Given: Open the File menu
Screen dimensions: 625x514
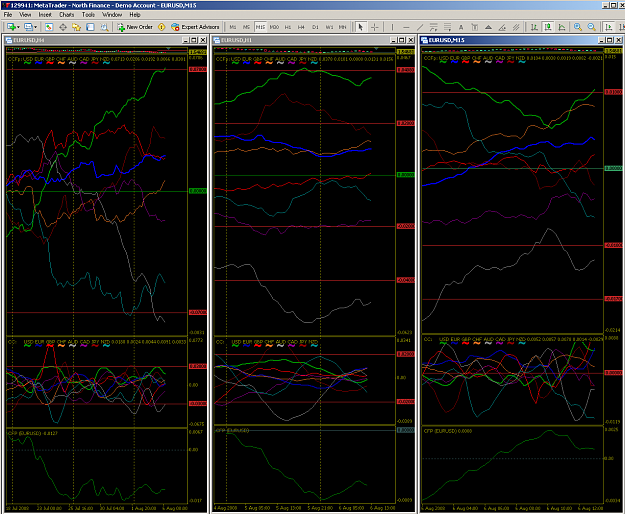Looking at the screenshot, I should point(8,15).
